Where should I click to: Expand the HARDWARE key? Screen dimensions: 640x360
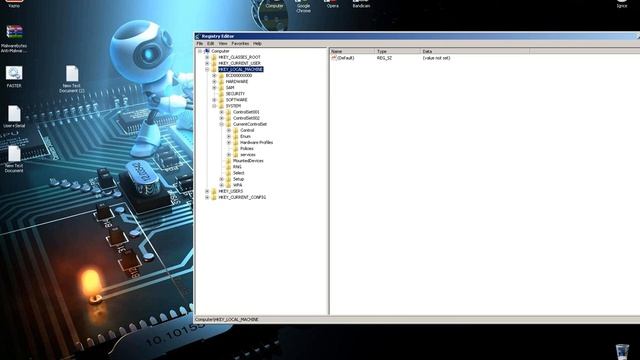point(215,82)
